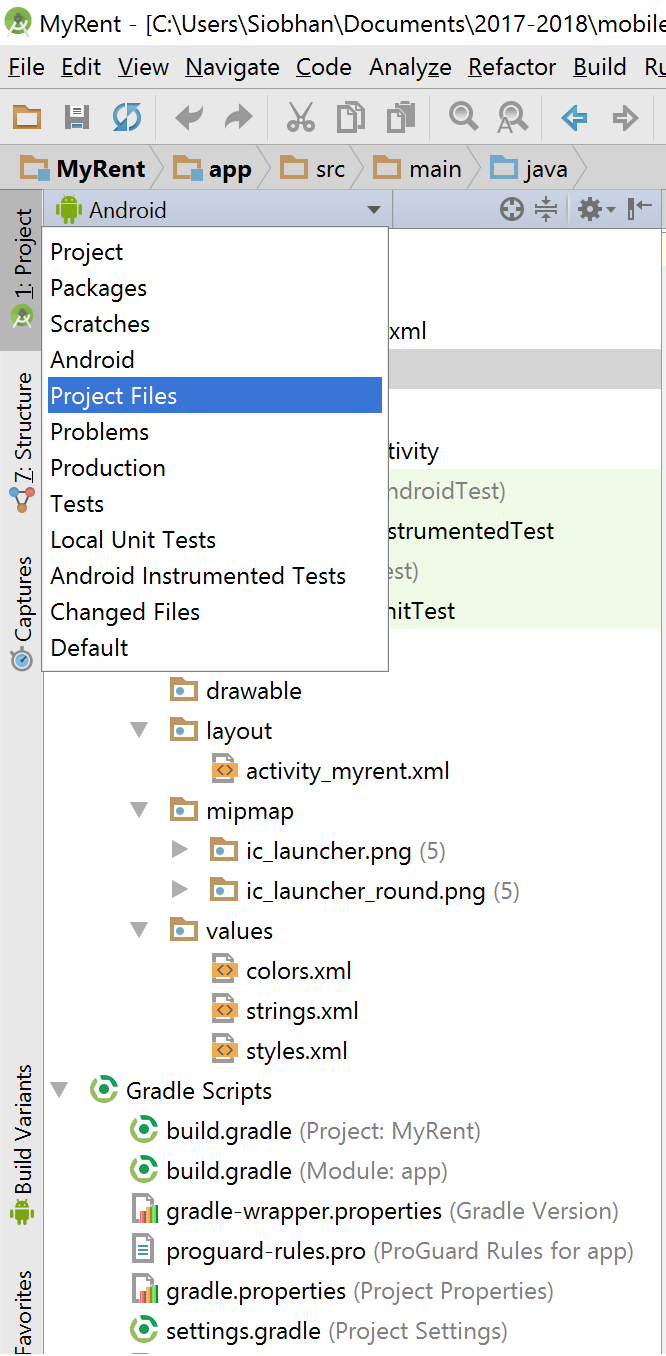Collapse the layout folder
The height and width of the screenshot is (1356, 666).
pyautogui.click(x=139, y=730)
